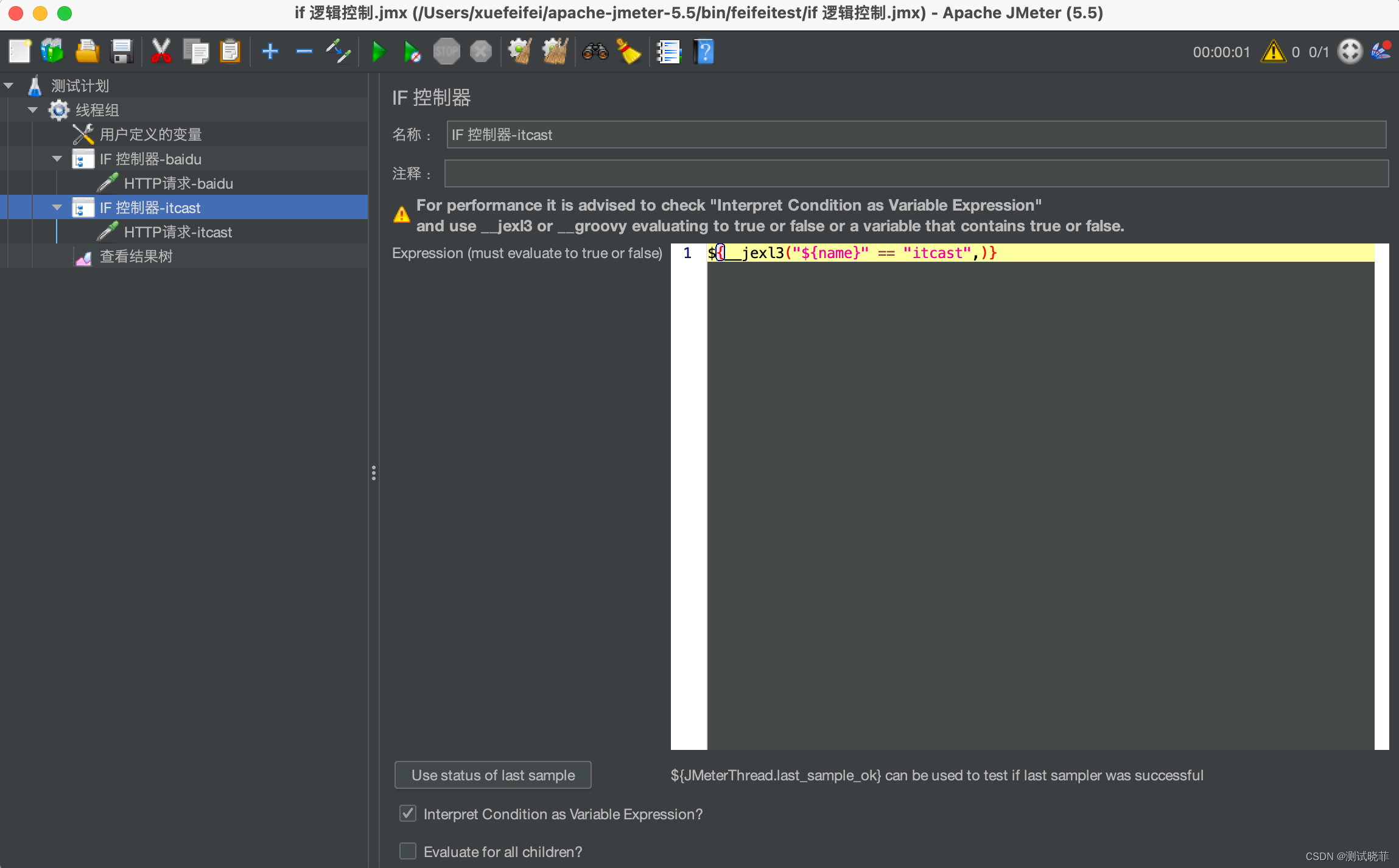
Task: Click the 00:00:01 elapsed time text
Action: 1221,52
